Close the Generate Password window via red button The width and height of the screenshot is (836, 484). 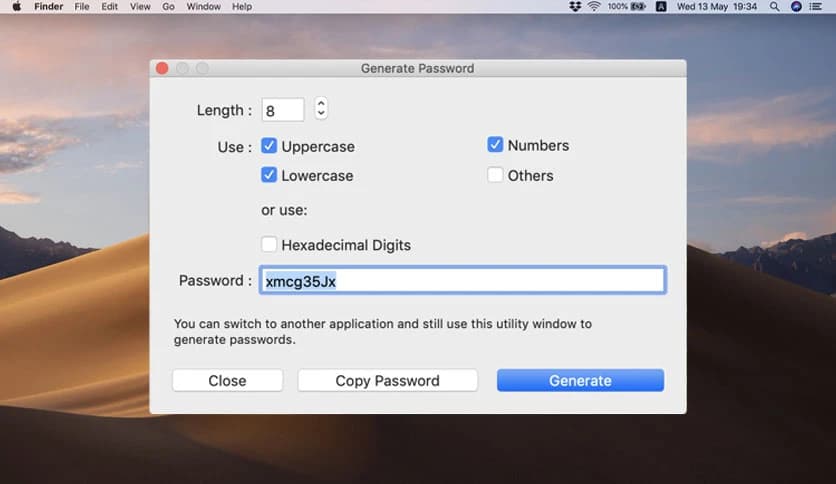(x=162, y=68)
